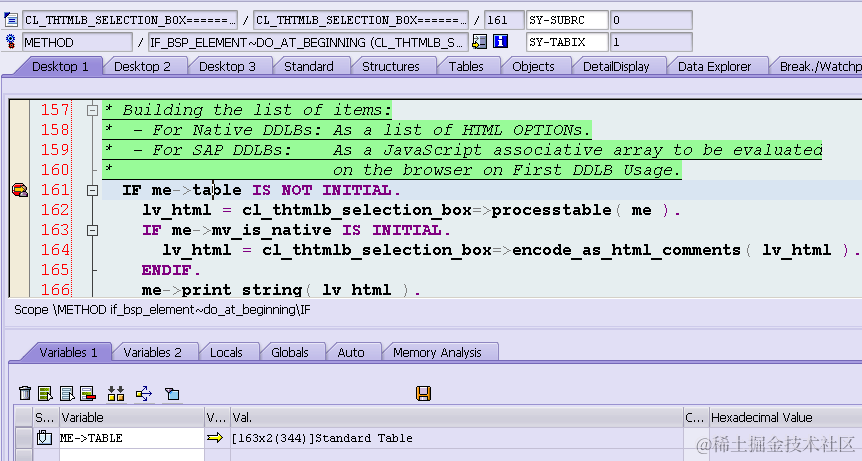Select the Variables 1 tab

(x=68, y=352)
